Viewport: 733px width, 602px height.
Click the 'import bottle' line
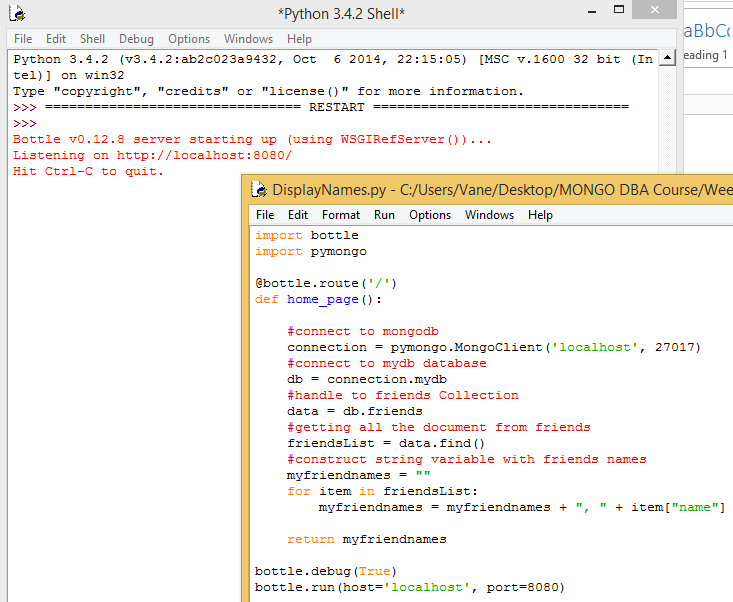coord(307,235)
